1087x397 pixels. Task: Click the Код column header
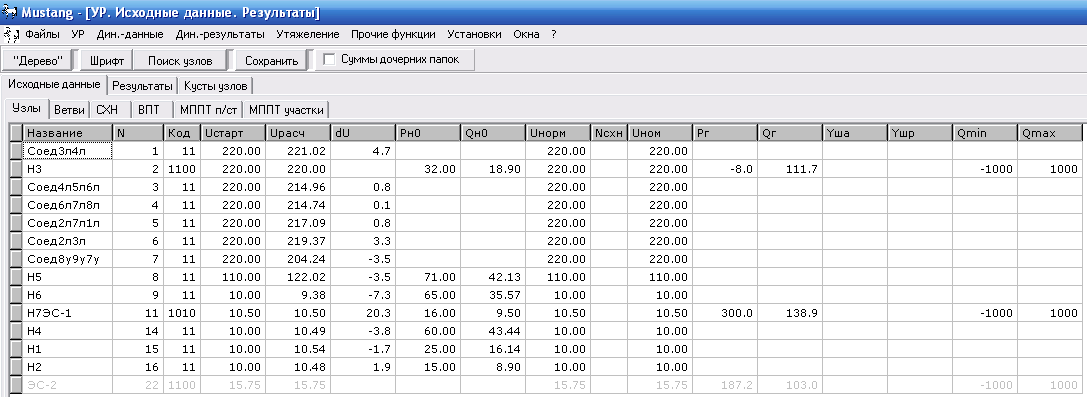(x=182, y=133)
